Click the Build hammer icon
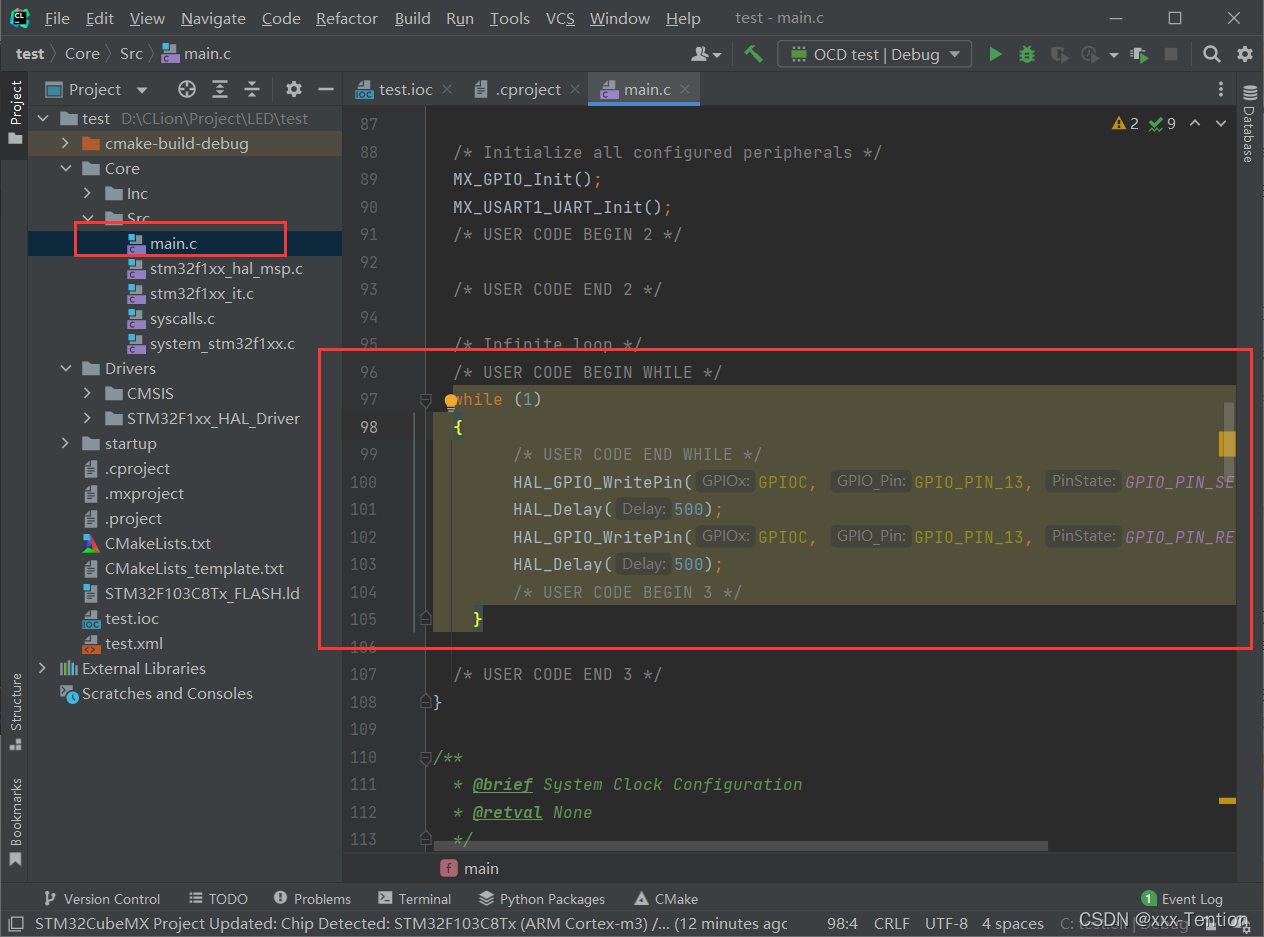 click(753, 54)
